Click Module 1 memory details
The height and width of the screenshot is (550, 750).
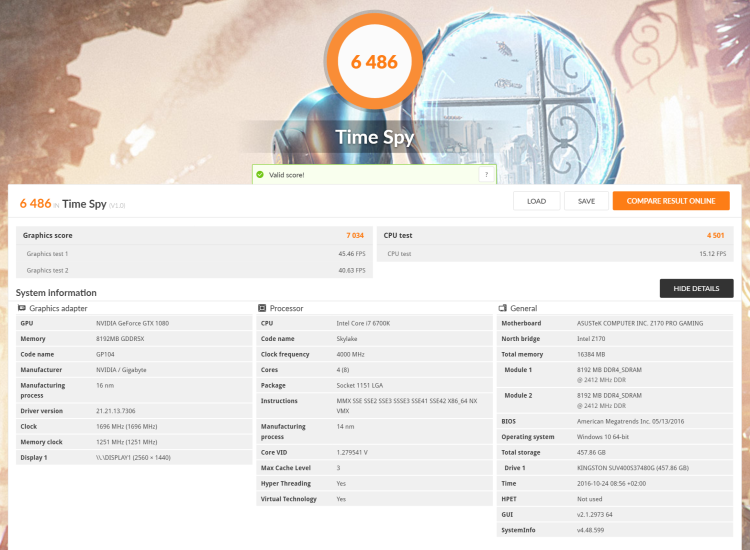pyautogui.click(x=609, y=374)
